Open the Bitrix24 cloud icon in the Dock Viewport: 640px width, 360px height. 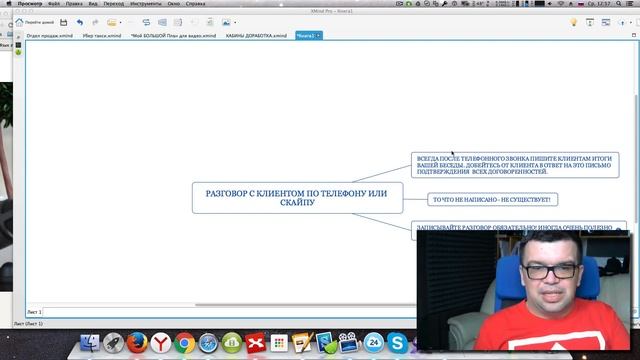coord(373,343)
